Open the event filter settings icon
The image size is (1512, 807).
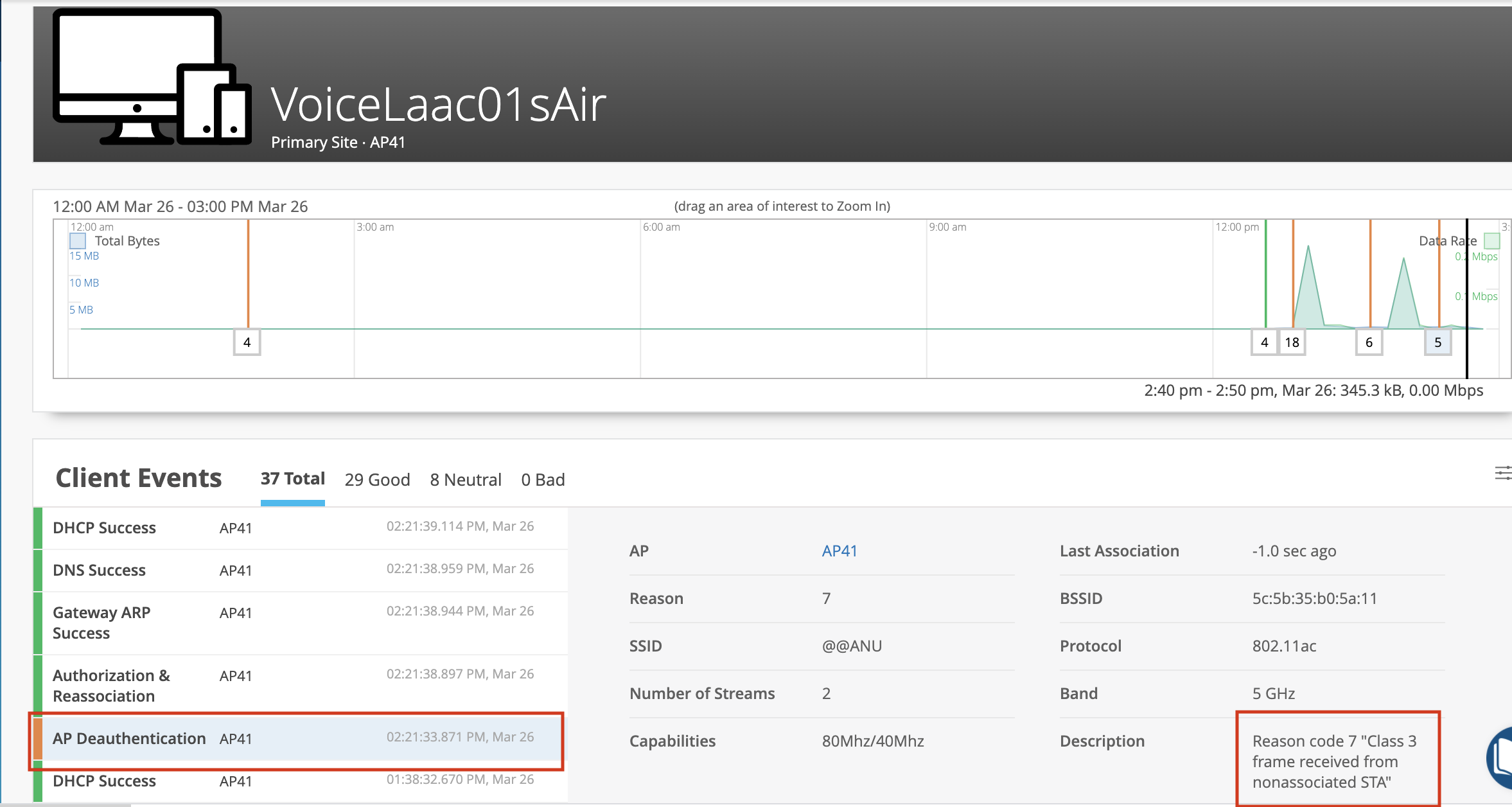(x=1503, y=474)
